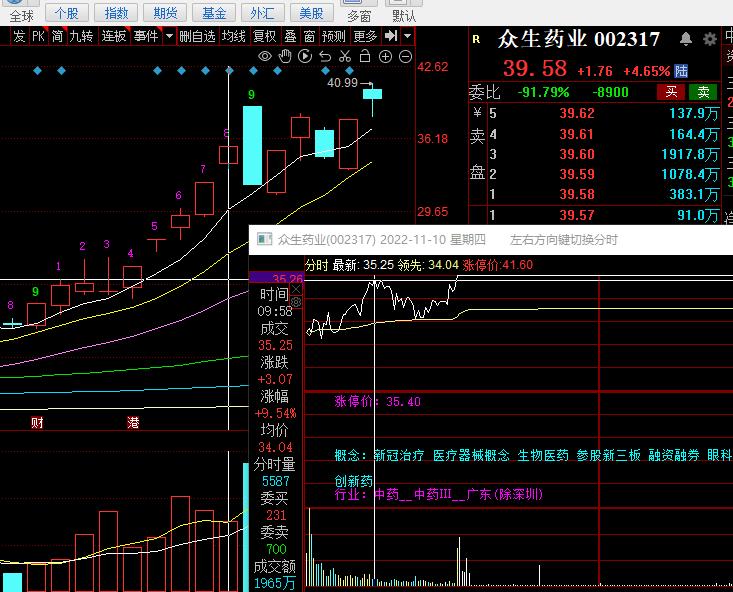Image resolution: width=733 pixels, height=592 pixels.
Task: Click the 多窗 multi-window button
Action: coord(359,16)
